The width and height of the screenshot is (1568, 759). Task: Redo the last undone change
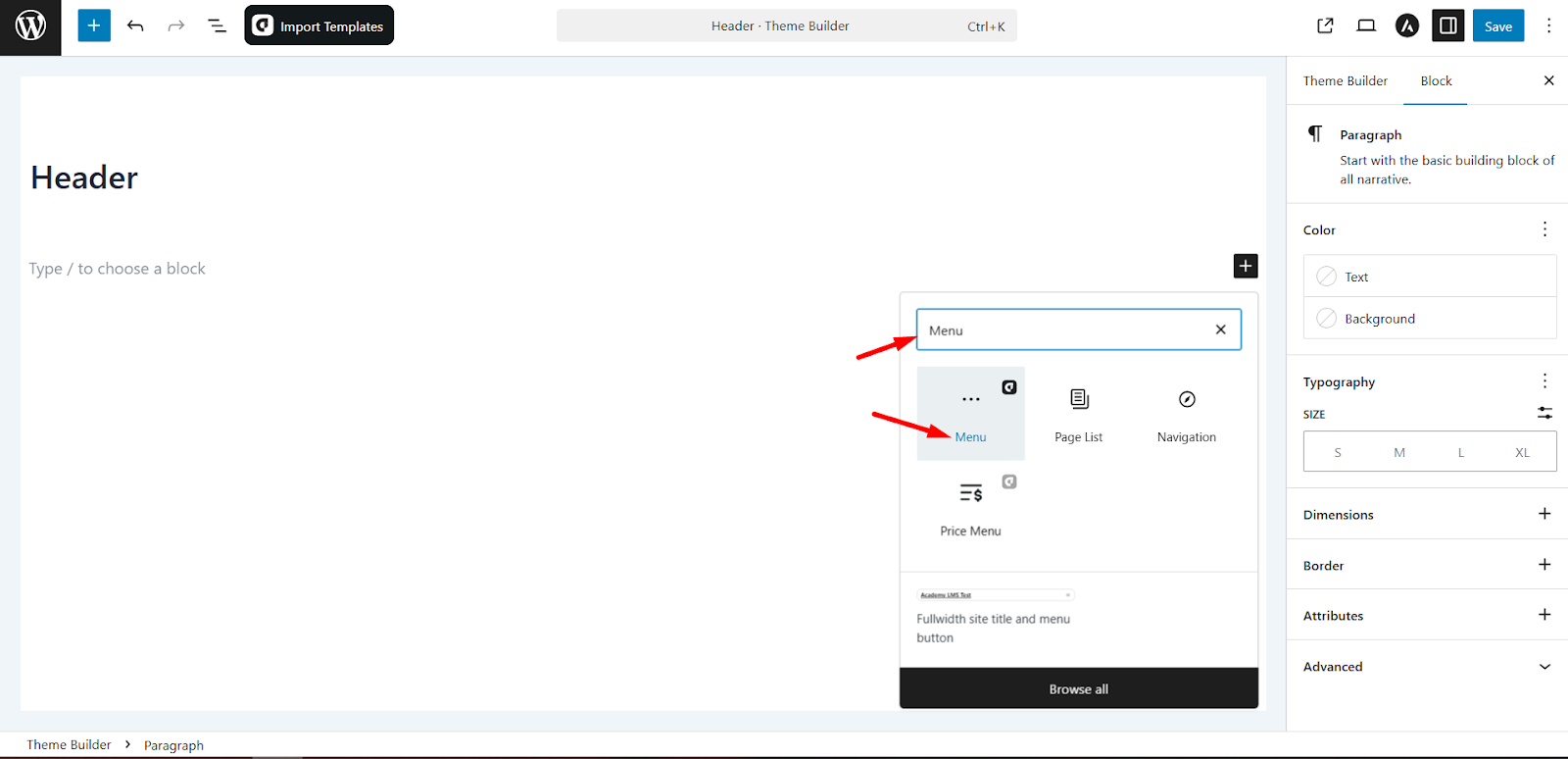175,26
